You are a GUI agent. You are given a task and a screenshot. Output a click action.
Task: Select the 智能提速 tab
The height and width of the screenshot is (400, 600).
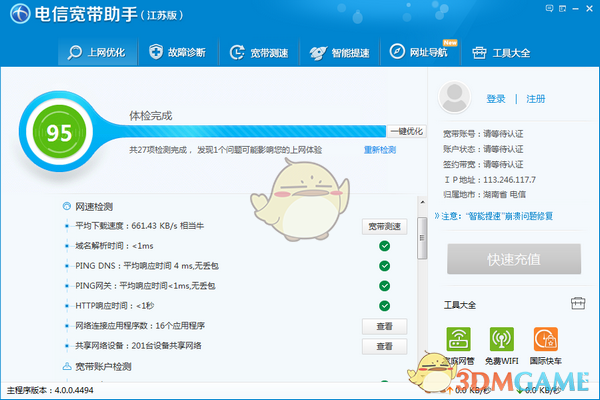340,52
